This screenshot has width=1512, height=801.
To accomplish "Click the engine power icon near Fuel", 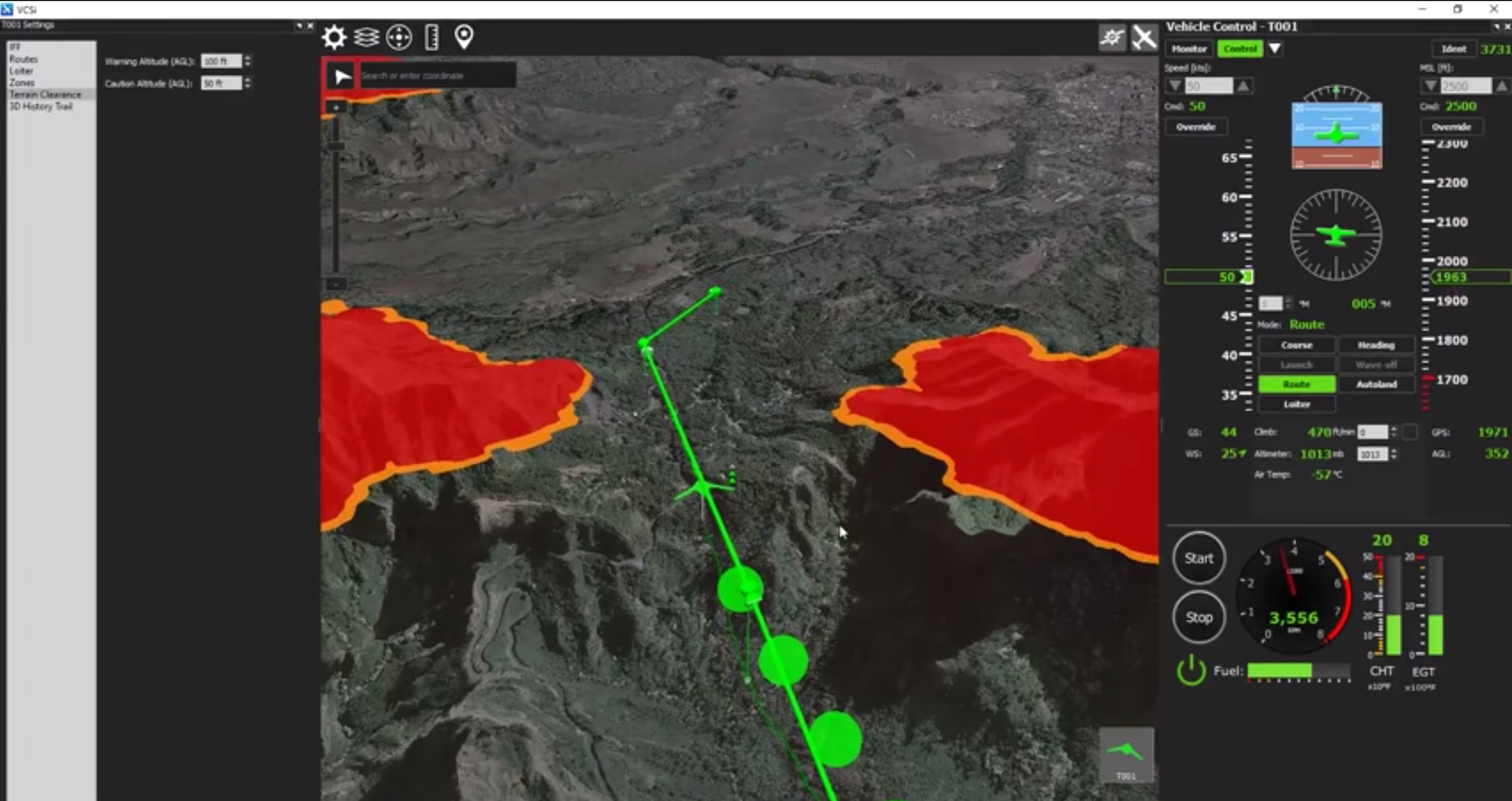I will pos(1191,671).
